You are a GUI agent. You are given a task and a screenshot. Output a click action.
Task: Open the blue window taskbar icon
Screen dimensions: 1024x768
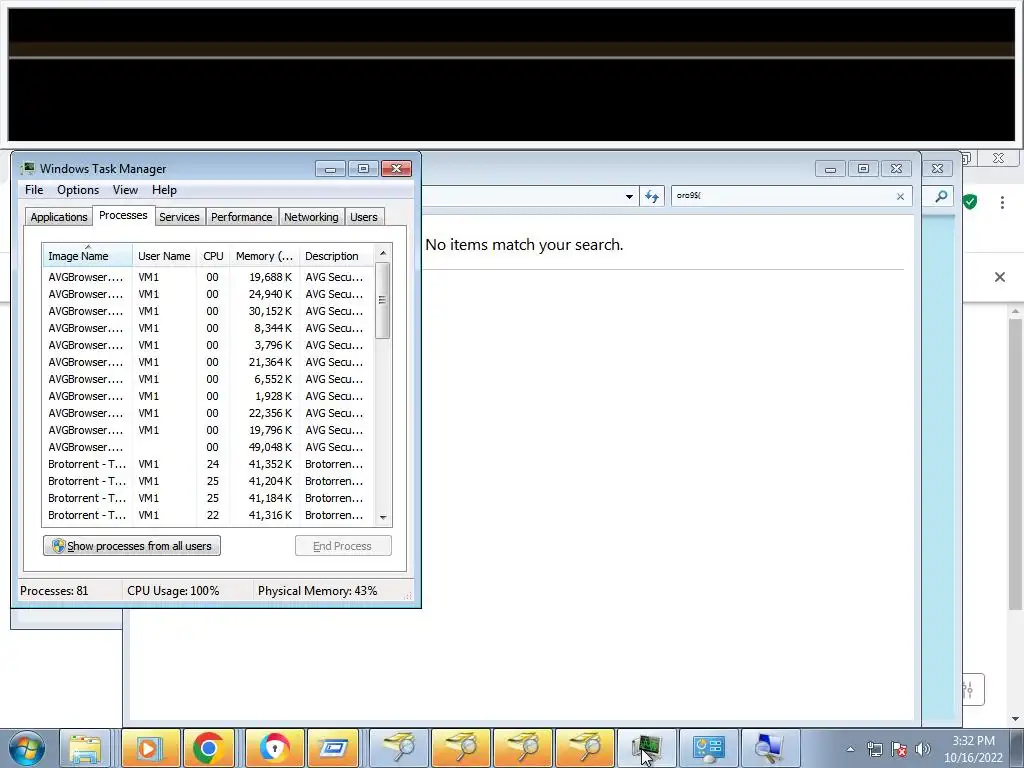click(334, 748)
